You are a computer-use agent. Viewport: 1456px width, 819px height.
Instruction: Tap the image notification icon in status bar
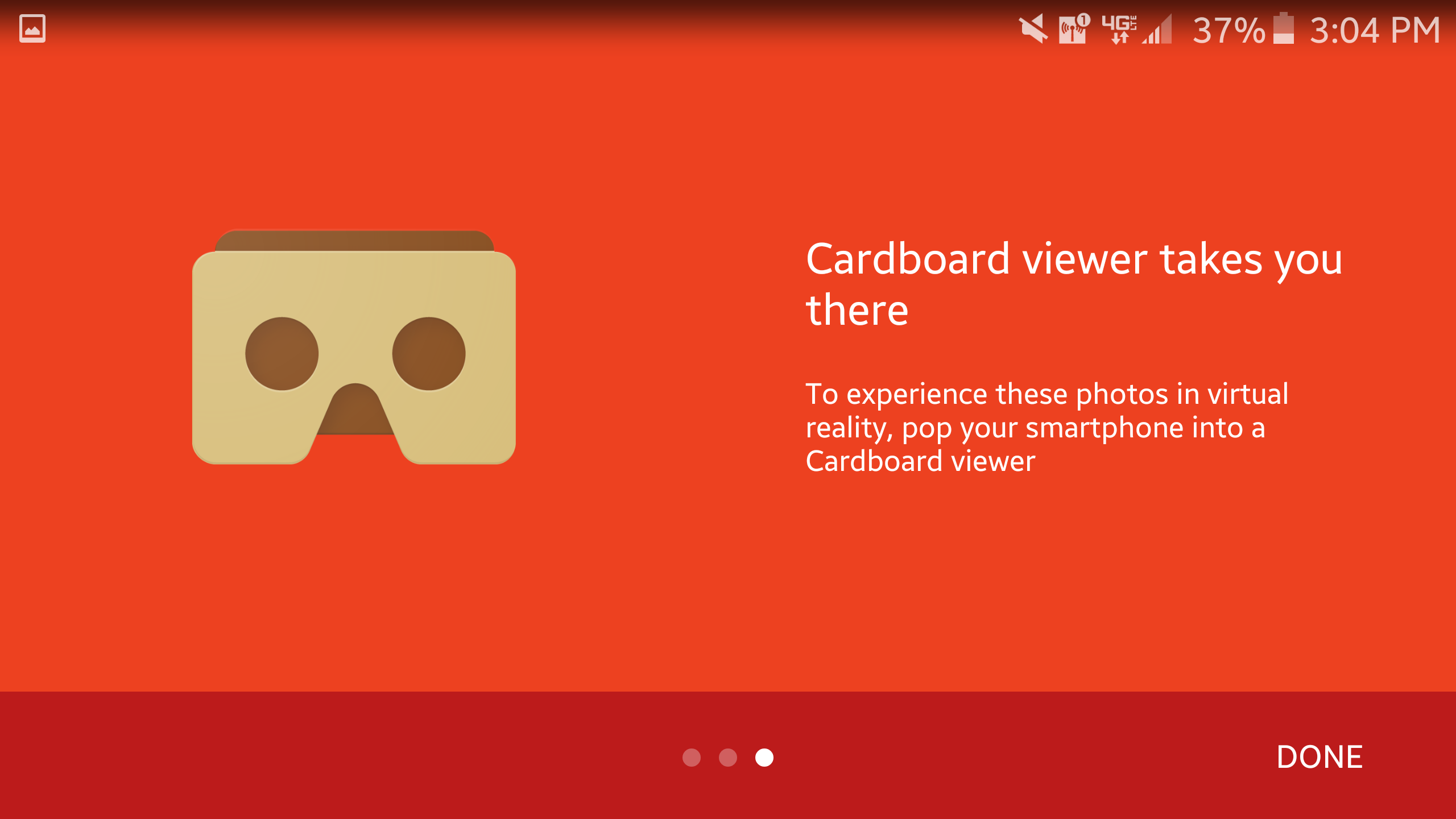[x=32, y=28]
